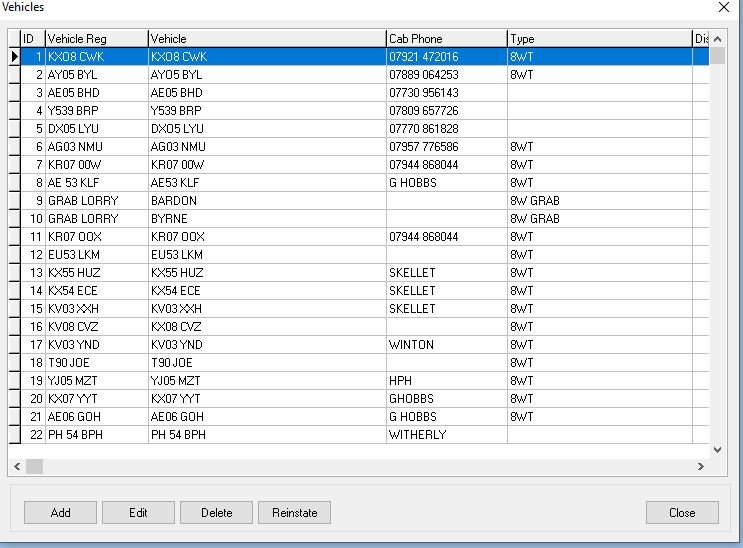This screenshot has height=548, width=743.
Task: Select Vehicle Reg cell AY05 BYL
Action: click(x=97, y=75)
